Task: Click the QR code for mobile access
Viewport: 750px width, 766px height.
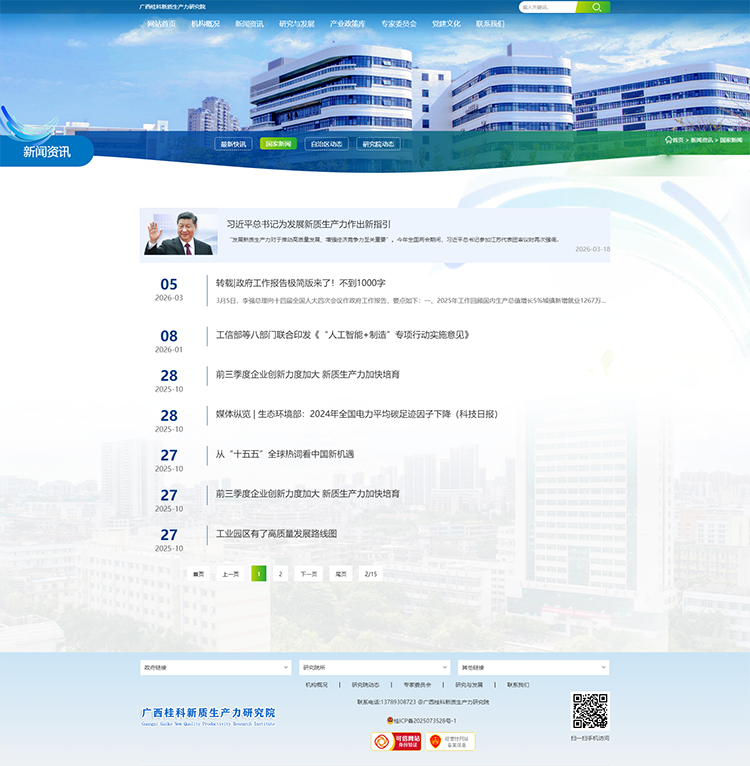Action: (x=590, y=711)
